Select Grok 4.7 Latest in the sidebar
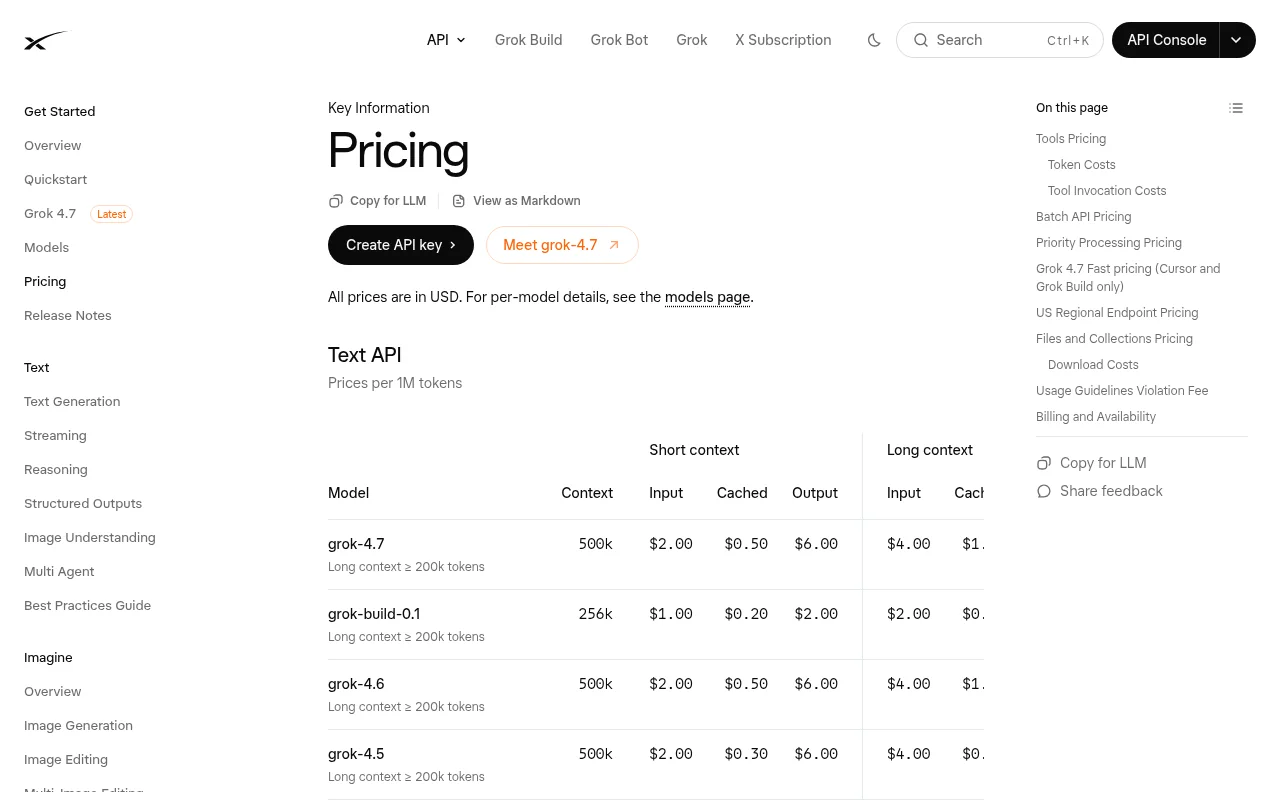Viewport: 1280px width, 800px height. (78, 213)
